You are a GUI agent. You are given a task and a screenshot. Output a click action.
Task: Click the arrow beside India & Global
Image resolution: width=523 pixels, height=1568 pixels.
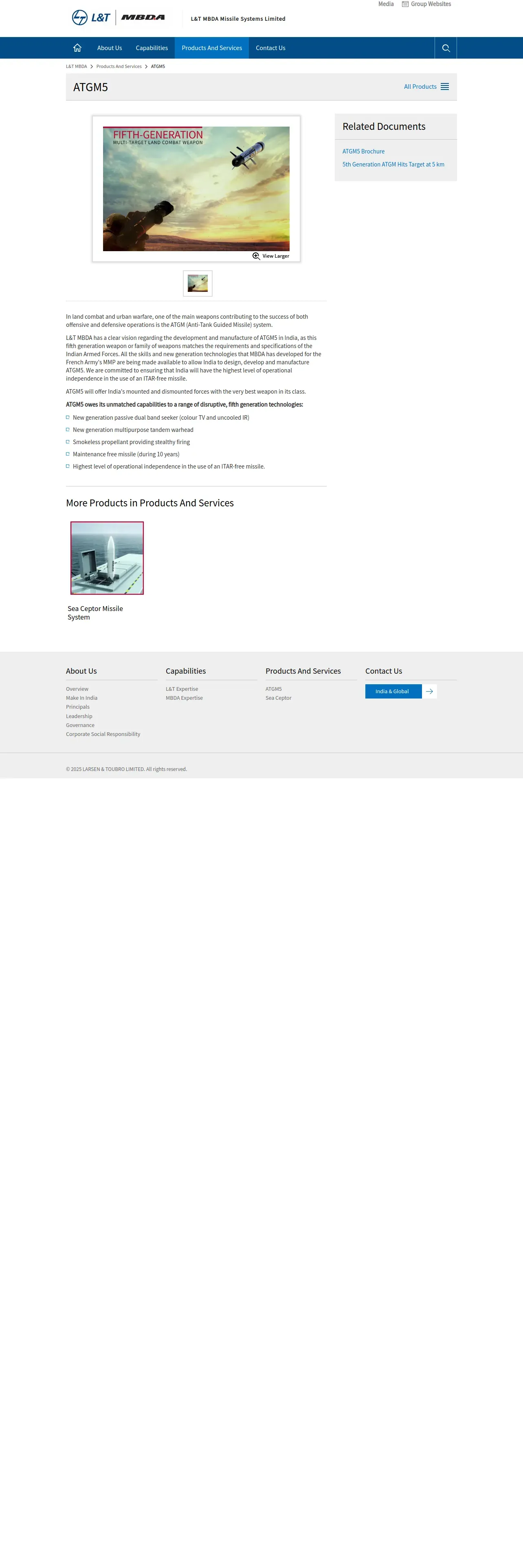(429, 692)
